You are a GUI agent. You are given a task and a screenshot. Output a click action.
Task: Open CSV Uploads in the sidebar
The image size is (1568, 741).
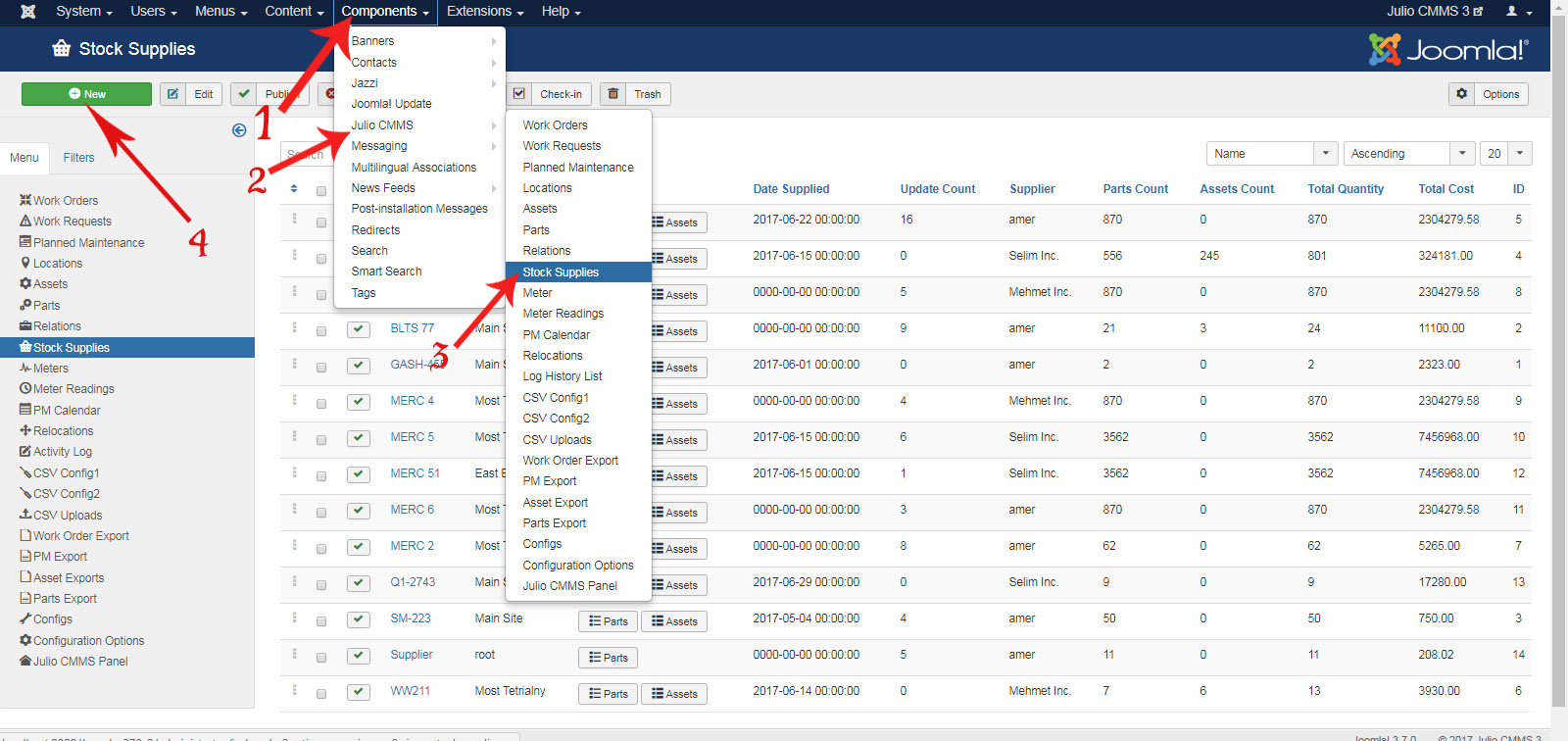tap(61, 516)
